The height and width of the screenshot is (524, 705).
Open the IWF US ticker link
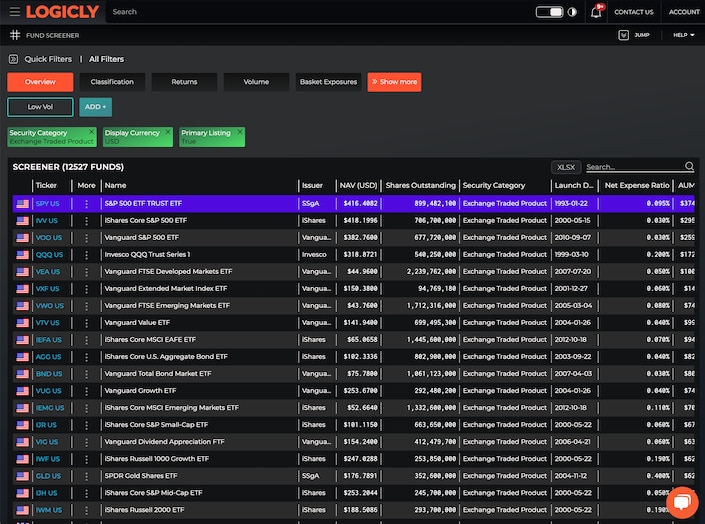pyautogui.click(x=48, y=459)
